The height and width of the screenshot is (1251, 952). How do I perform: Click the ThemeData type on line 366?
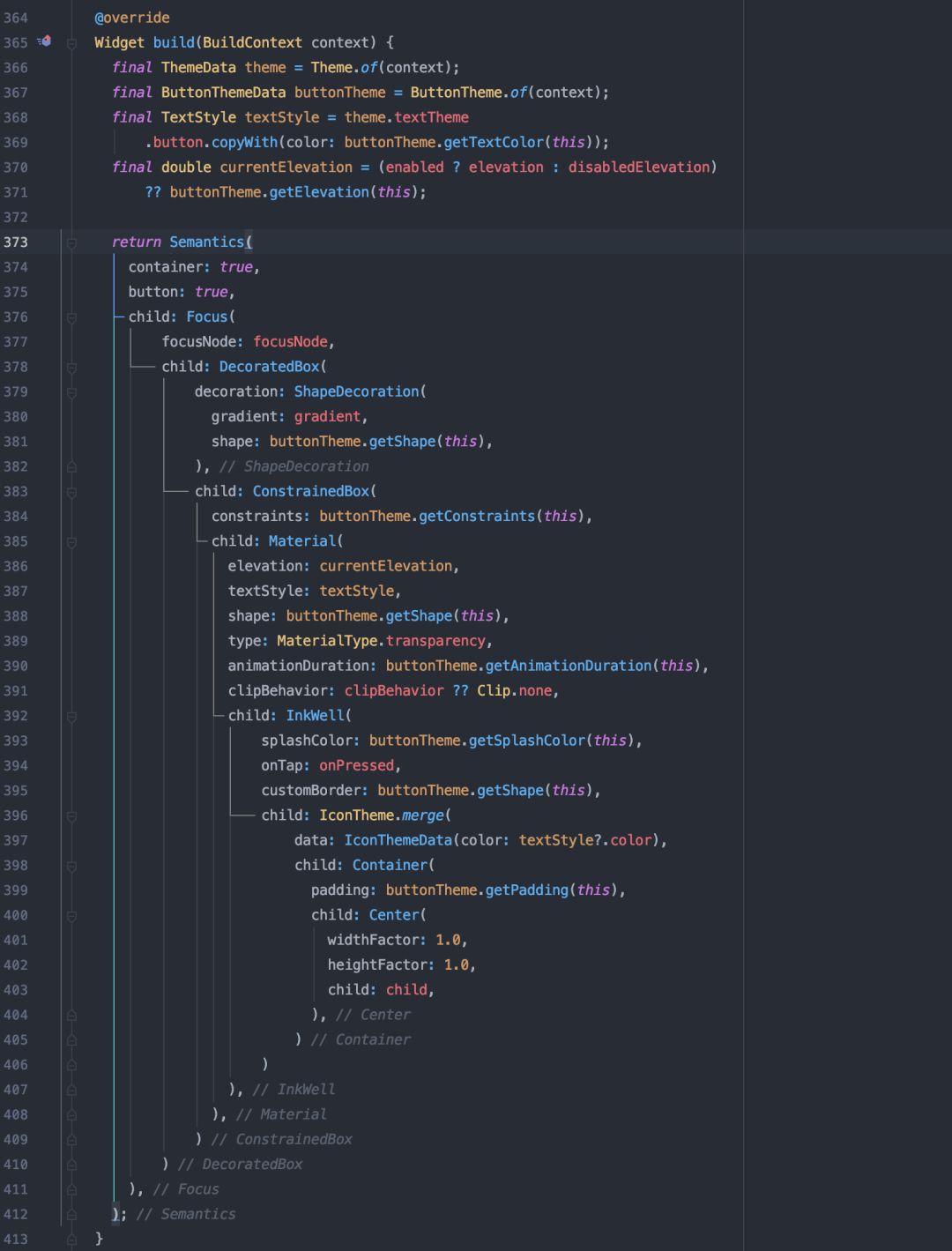198,68
